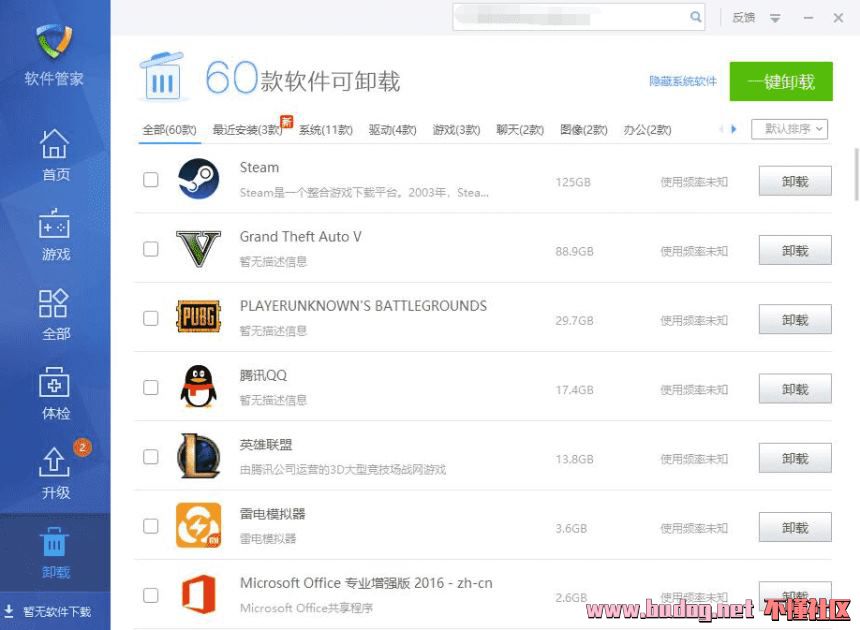Open the title bar menu triangle icon
The image size is (860, 630).
point(774,18)
